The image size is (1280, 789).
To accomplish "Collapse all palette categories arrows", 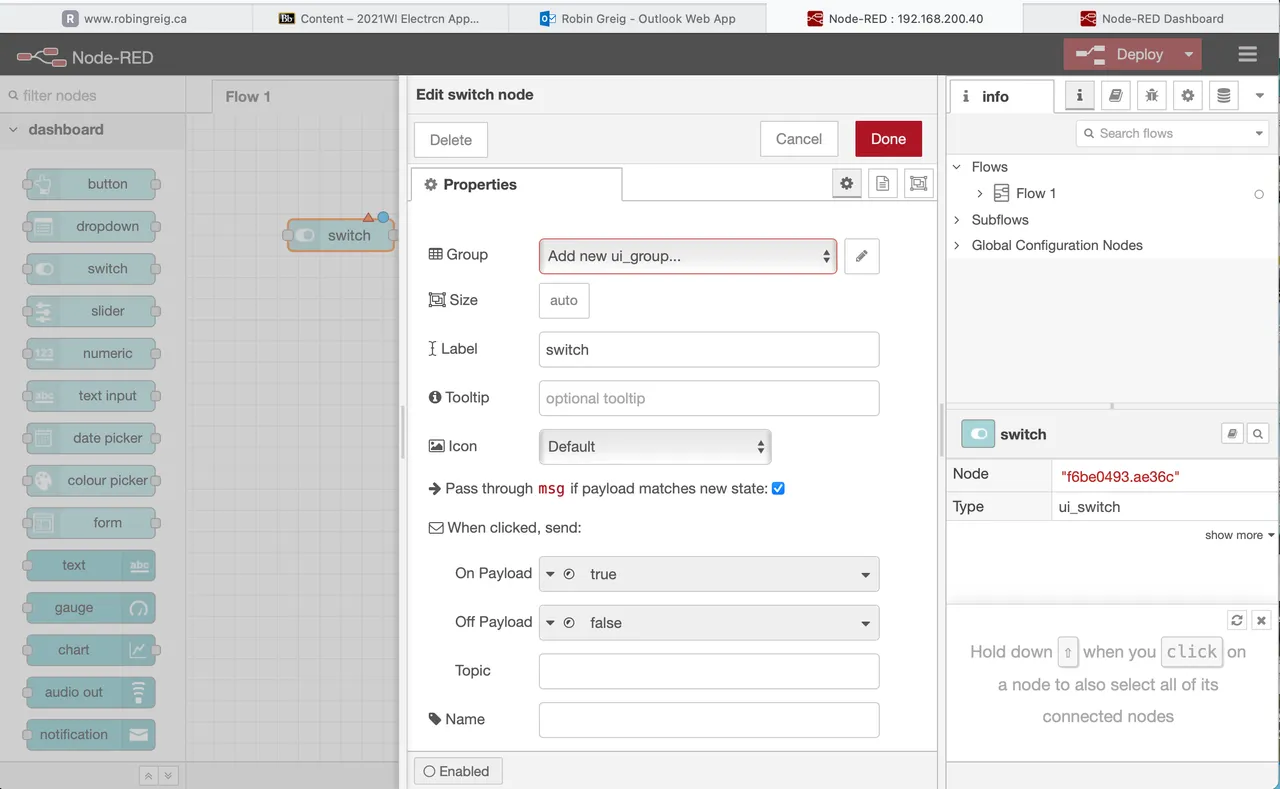I will pyautogui.click(x=148, y=775).
